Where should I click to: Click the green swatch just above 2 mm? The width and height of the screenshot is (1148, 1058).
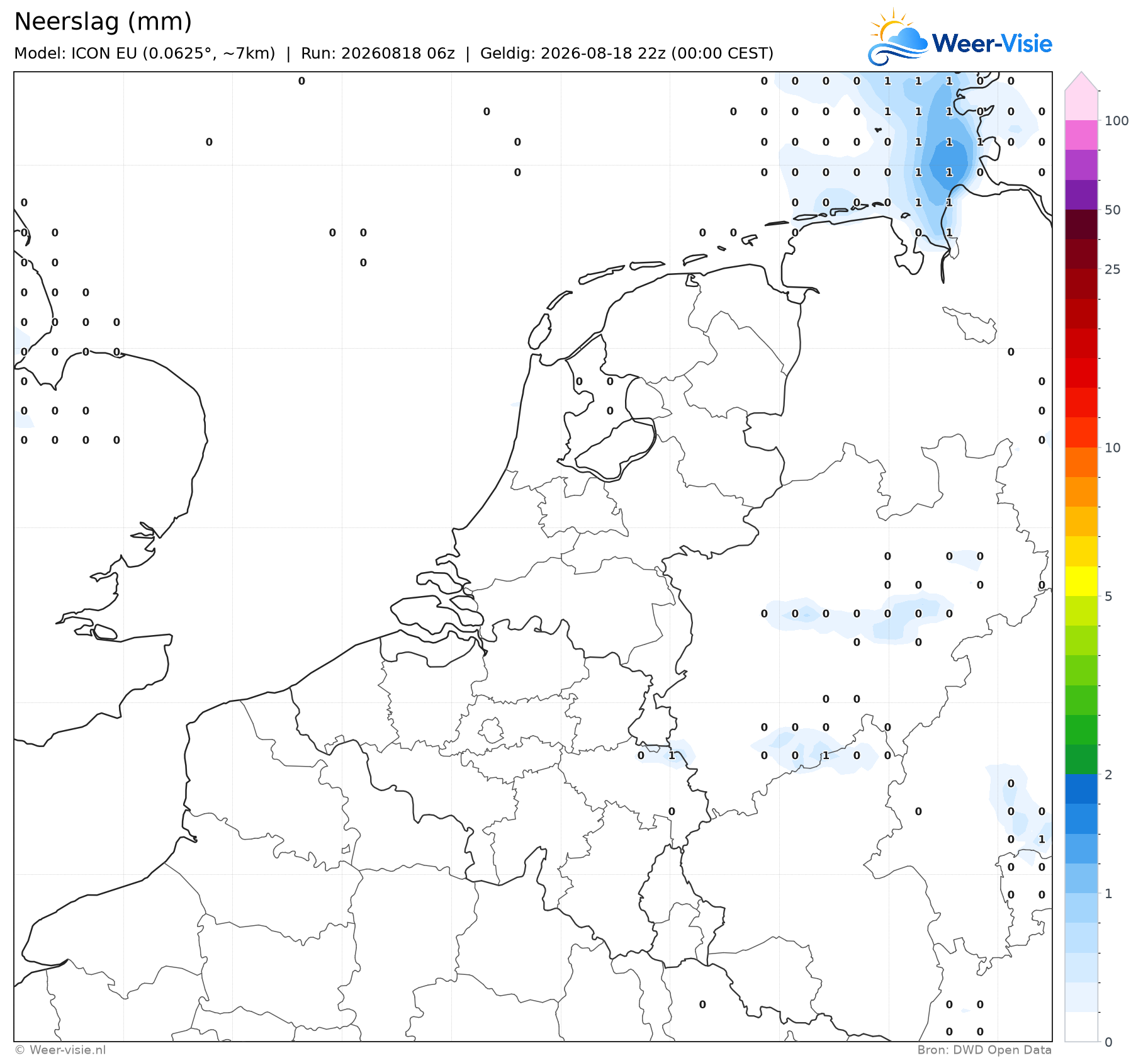[x=1081, y=759]
